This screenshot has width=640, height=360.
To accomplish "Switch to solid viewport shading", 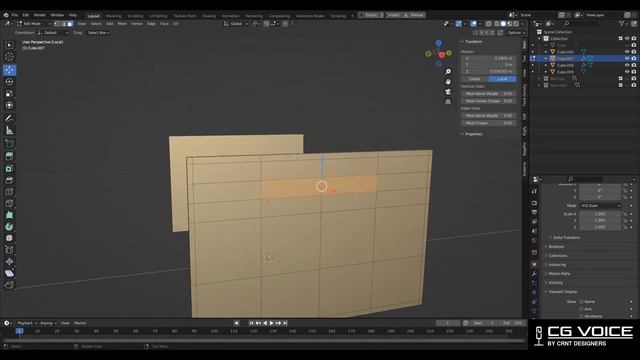I will pos(503,24).
